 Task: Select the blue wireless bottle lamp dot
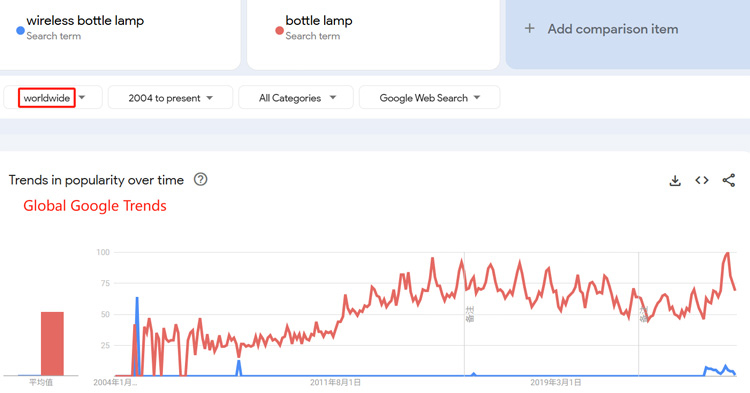20,30
